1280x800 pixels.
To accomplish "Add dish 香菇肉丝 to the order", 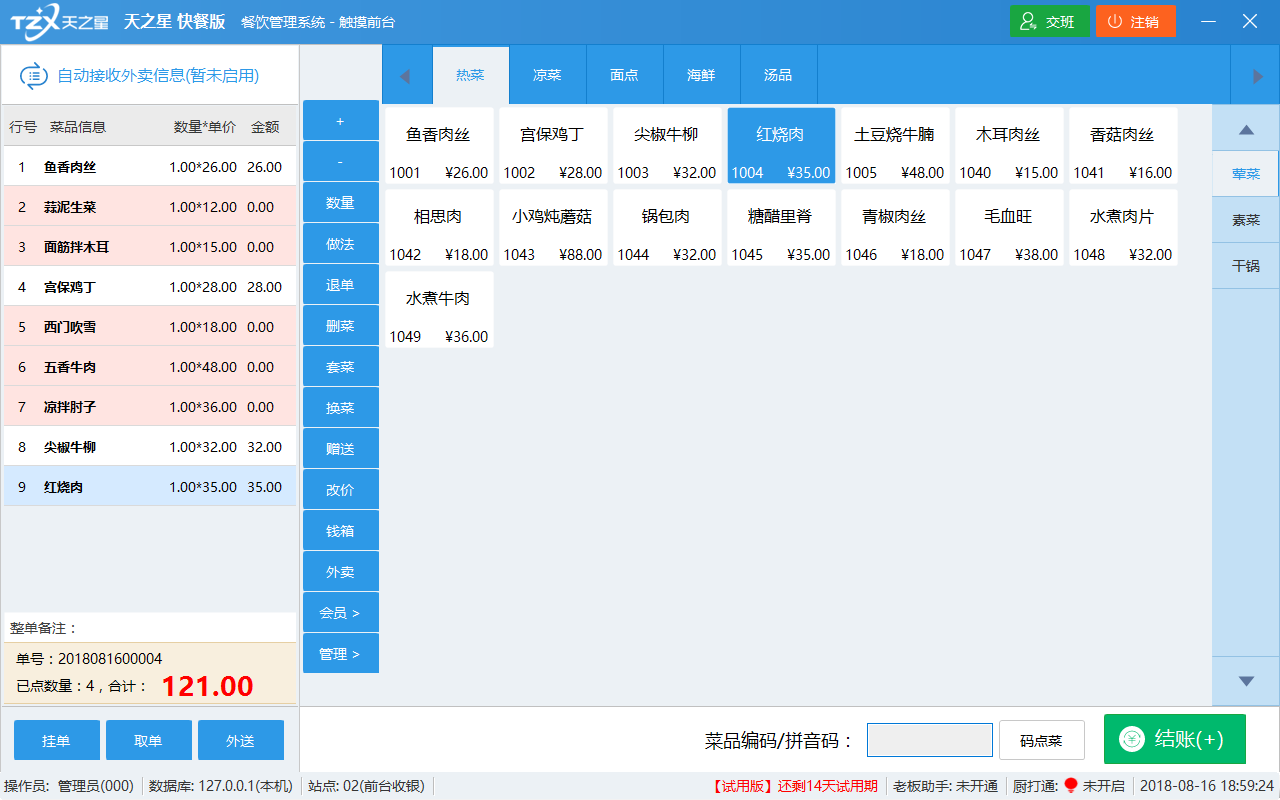I will point(1123,146).
